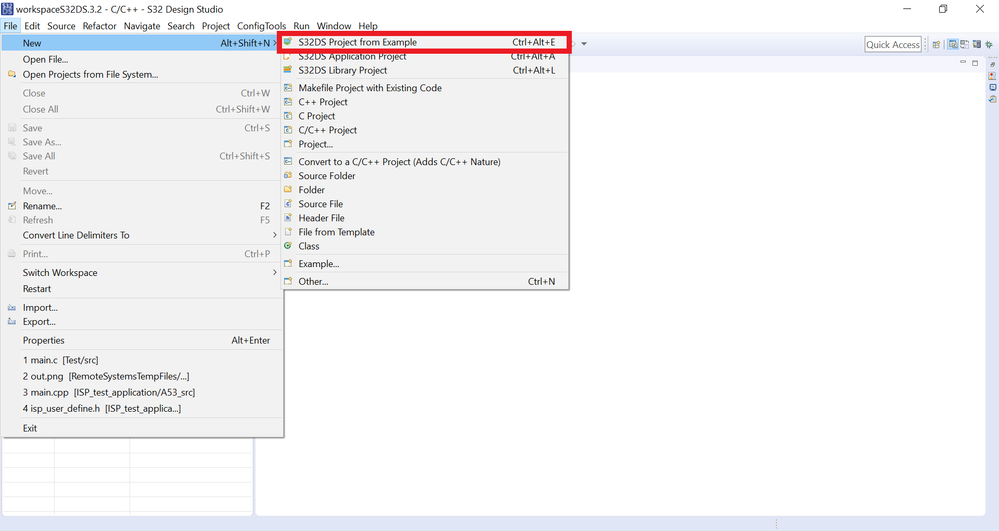Image resolution: width=999 pixels, height=531 pixels.
Task: Click the Open Perspective icon
Action: [937, 45]
